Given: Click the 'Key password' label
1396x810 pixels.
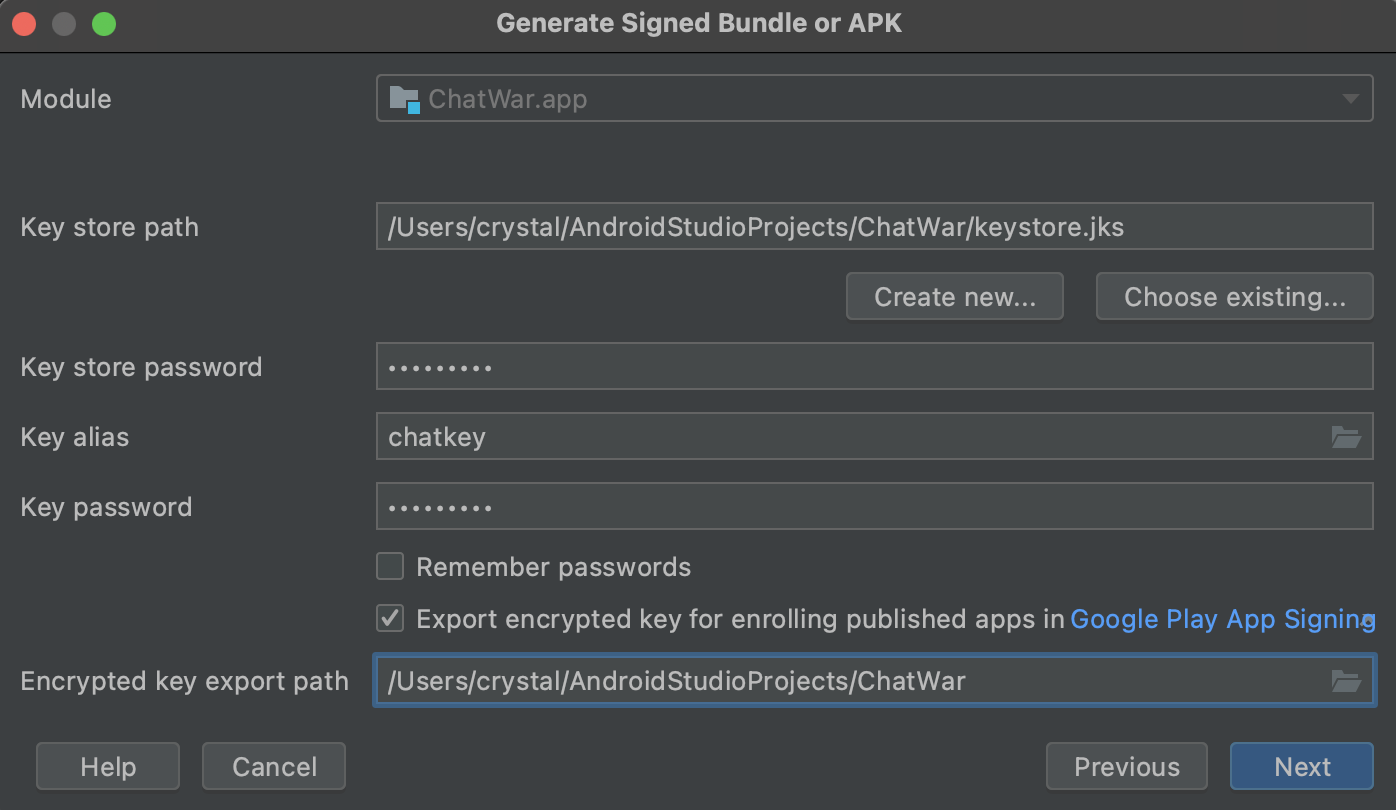Looking at the screenshot, I should (x=106, y=507).
